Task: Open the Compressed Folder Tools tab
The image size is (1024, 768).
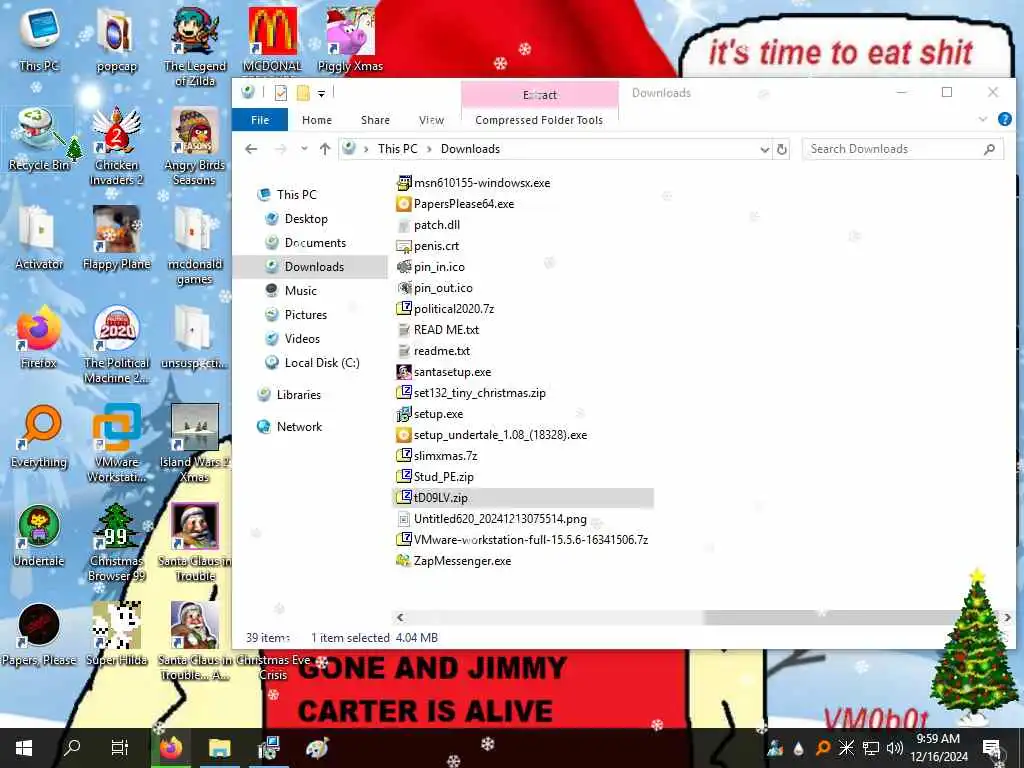Action: coord(539,120)
